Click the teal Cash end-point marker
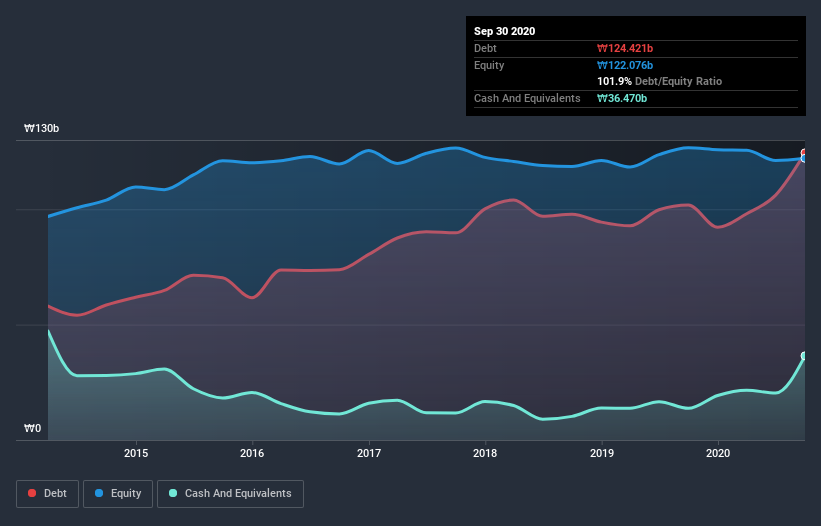The width and height of the screenshot is (821, 526). click(804, 356)
